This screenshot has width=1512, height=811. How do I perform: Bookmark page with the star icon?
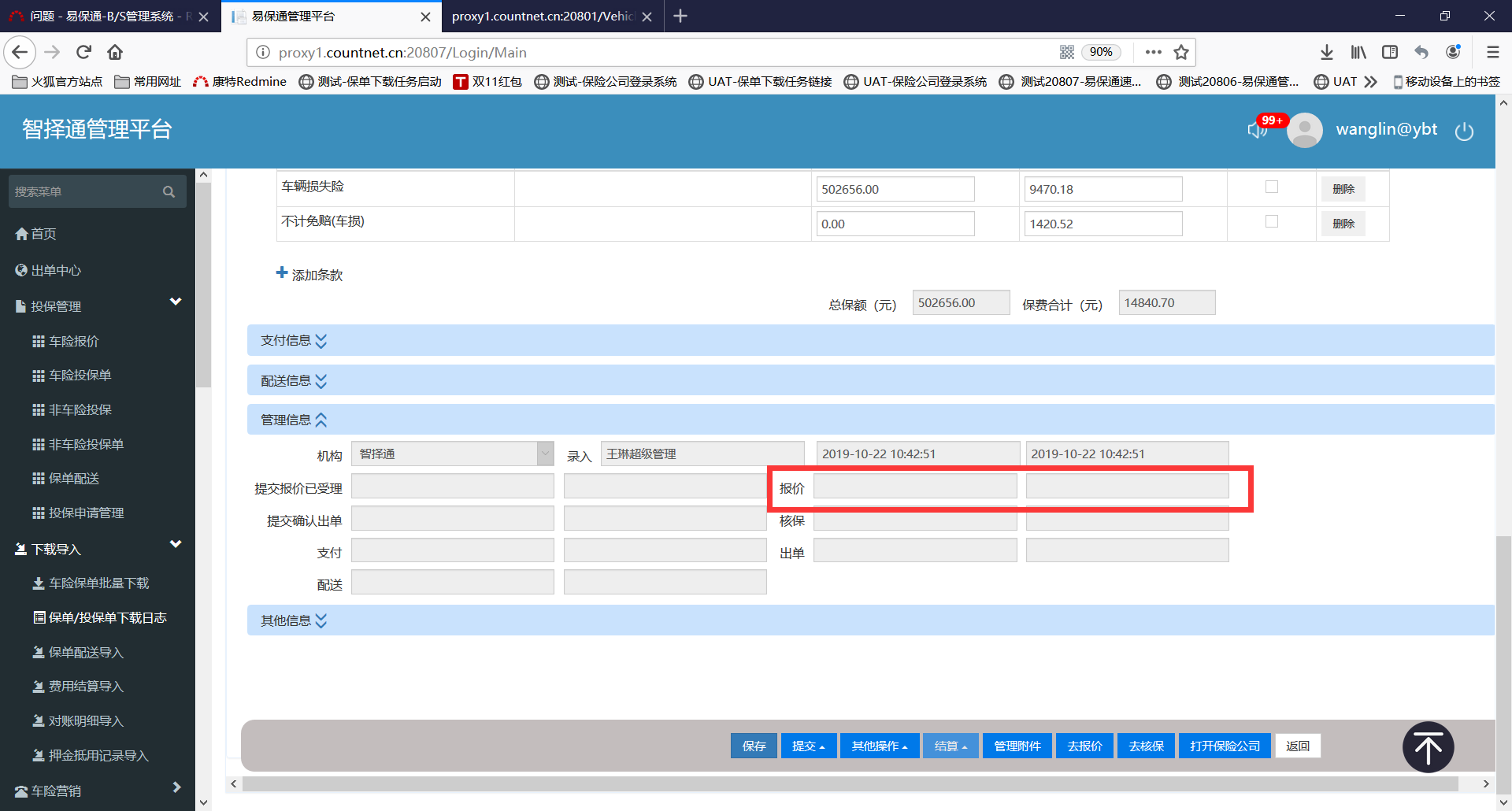click(x=1180, y=53)
